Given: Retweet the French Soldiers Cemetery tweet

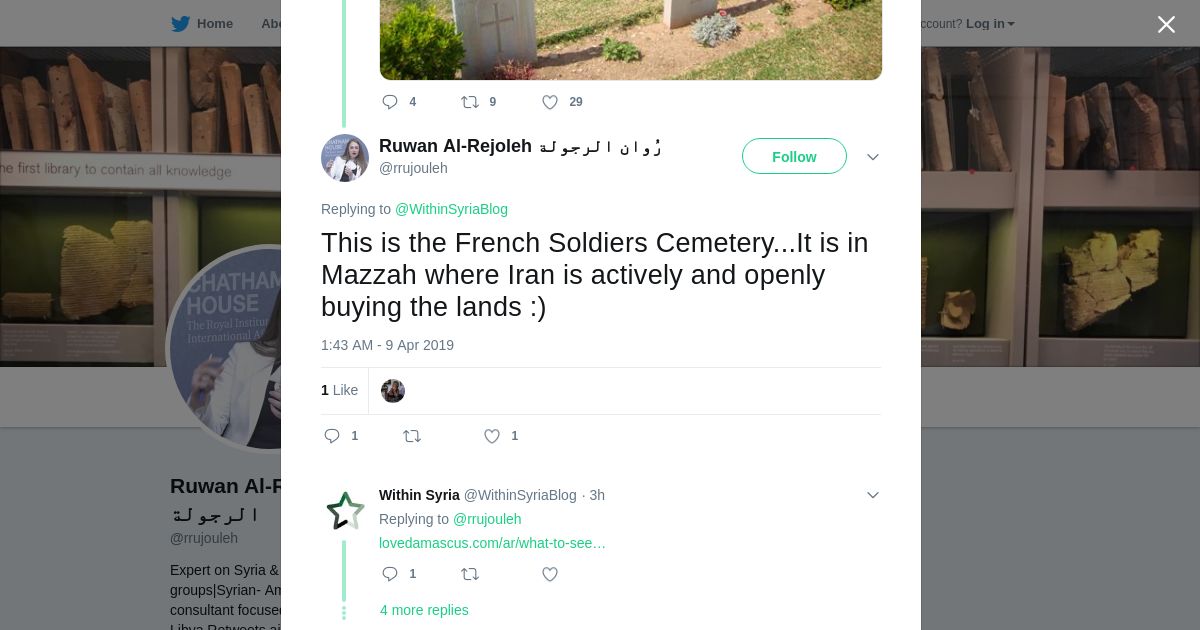Looking at the screenshot, I should [x=412, y=436].
